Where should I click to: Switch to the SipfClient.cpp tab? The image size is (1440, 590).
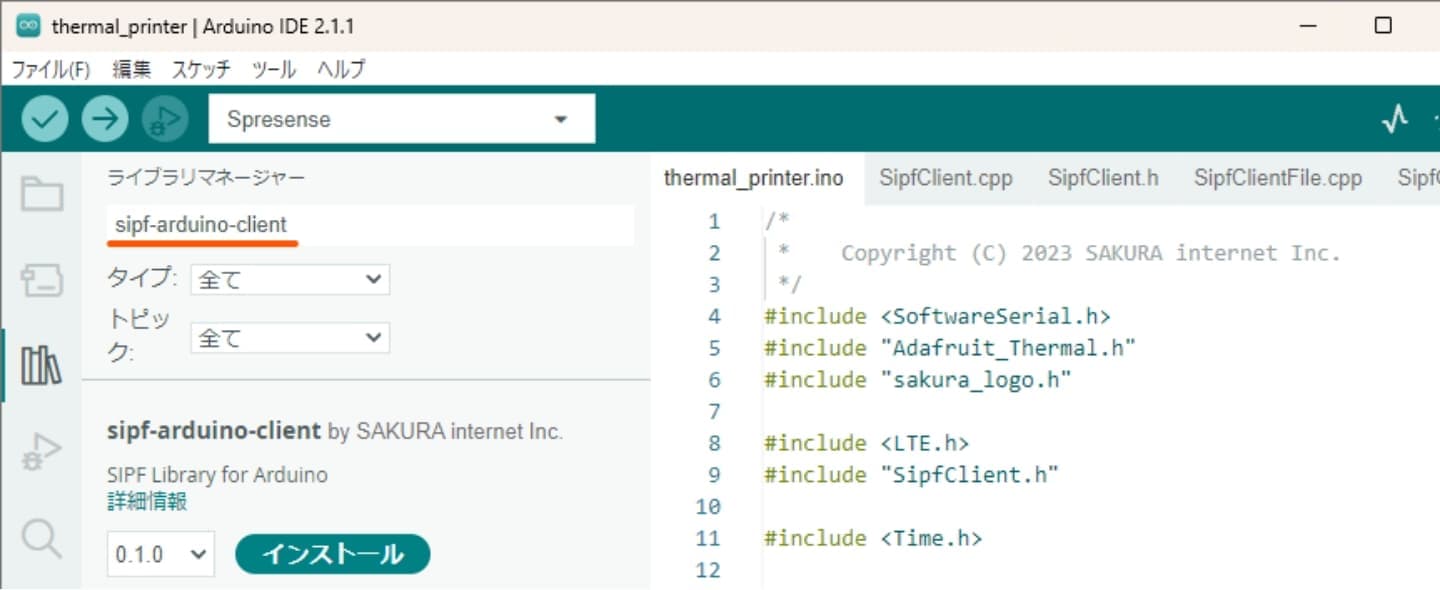point(945,178)
